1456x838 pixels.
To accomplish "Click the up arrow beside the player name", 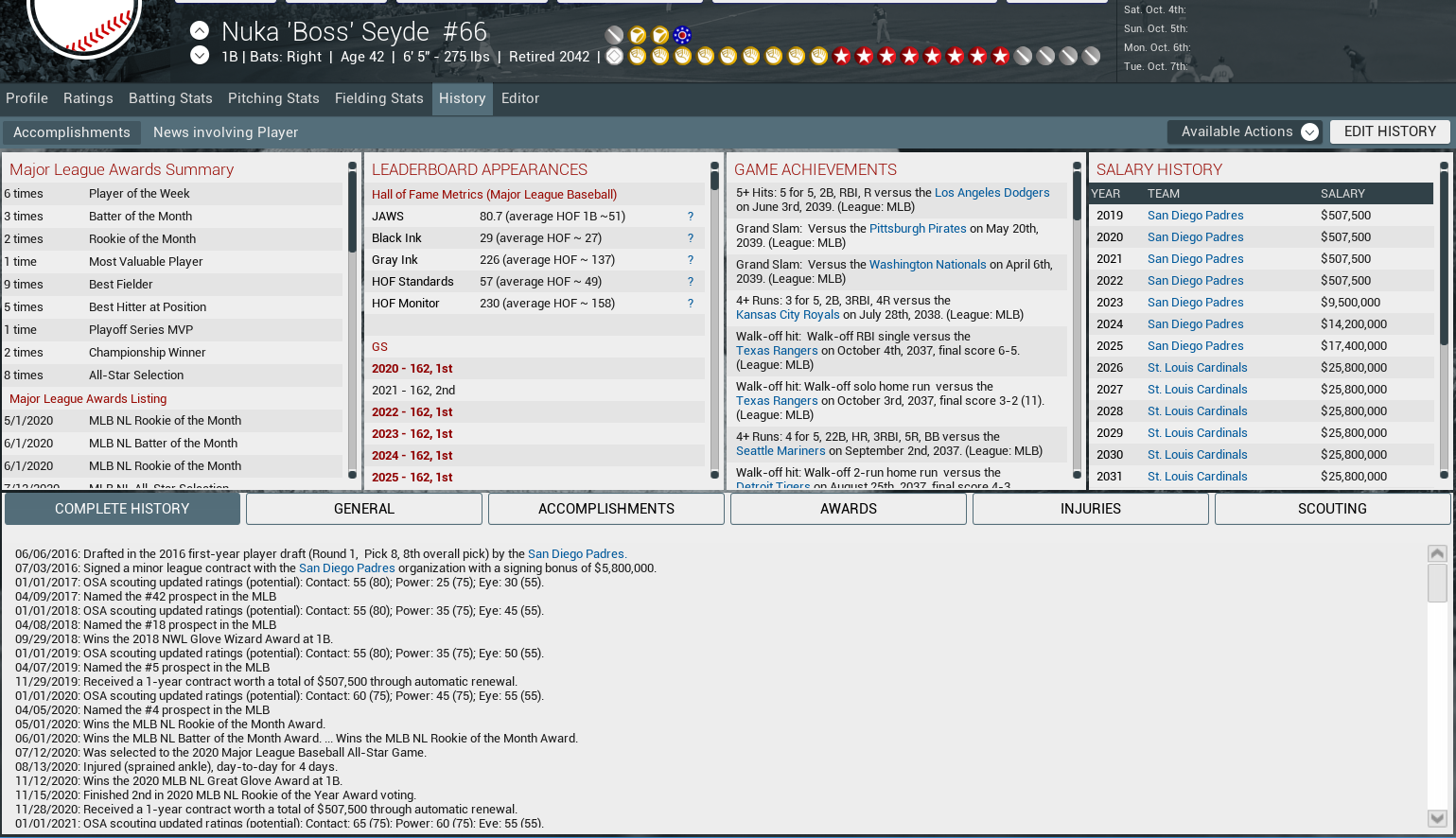I will (x=200, y=30).
